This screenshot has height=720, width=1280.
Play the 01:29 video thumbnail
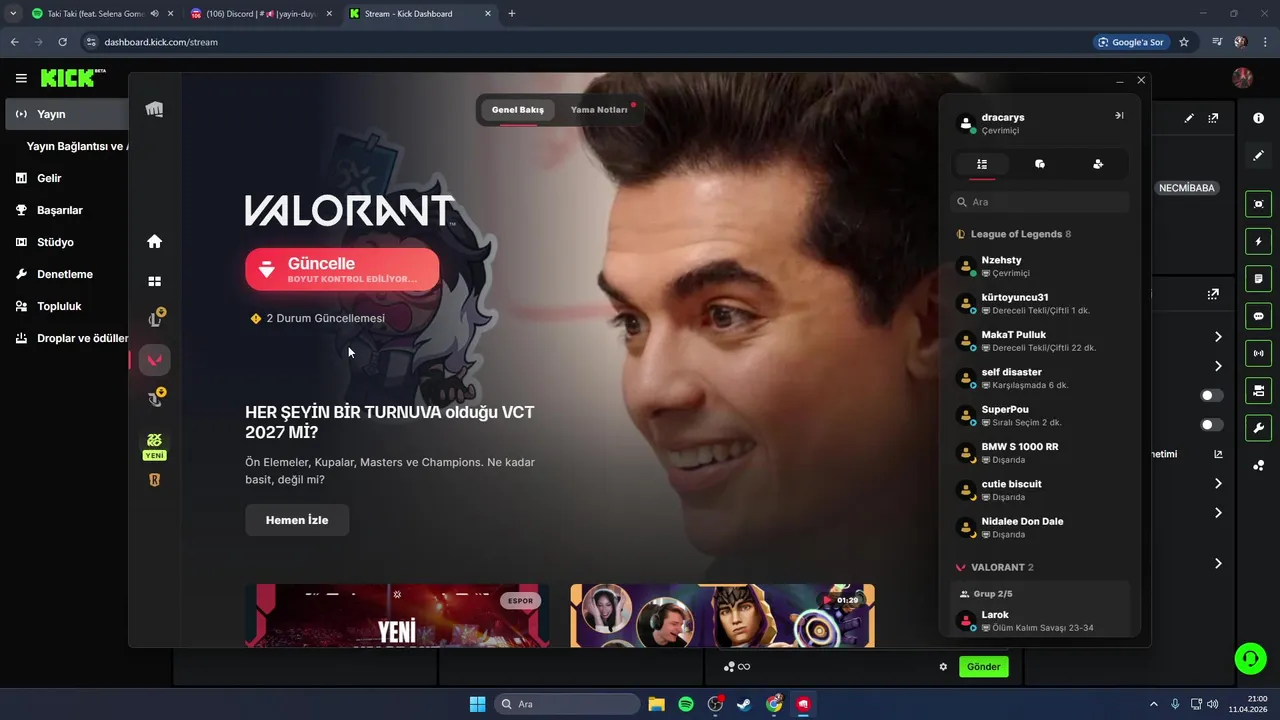pos(722,616)
